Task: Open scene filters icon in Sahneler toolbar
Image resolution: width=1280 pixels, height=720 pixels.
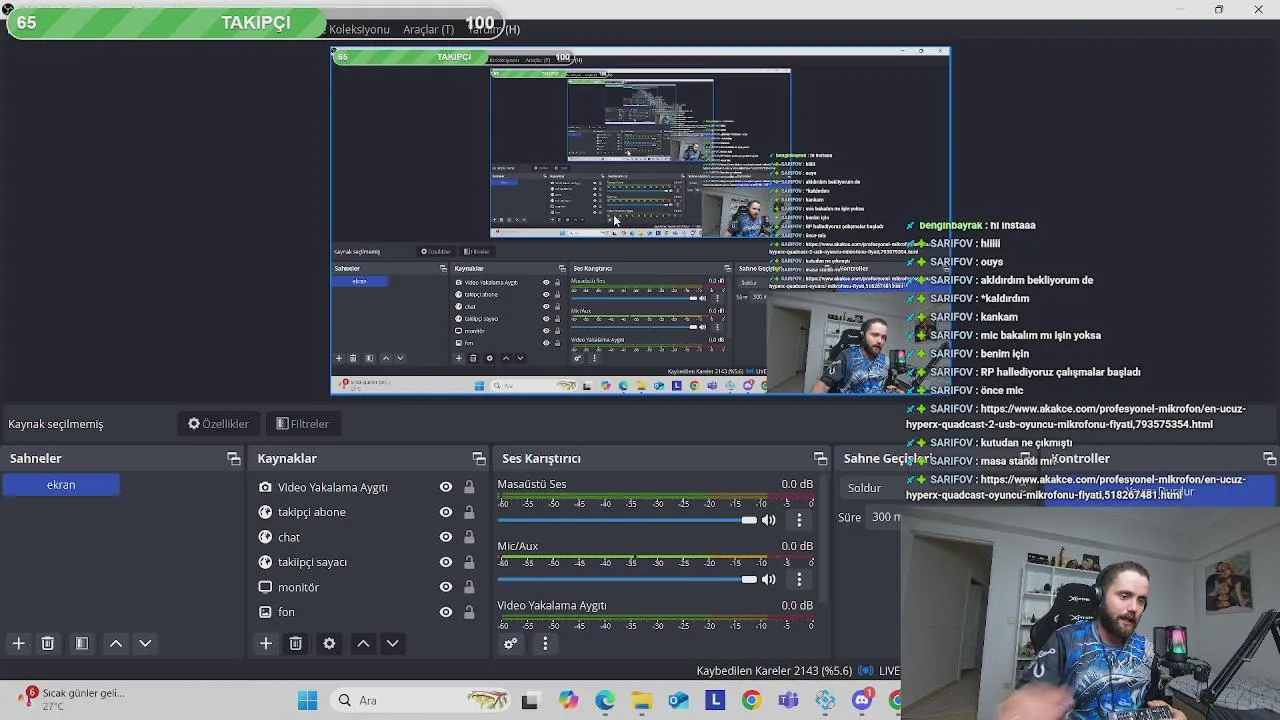Action: tap(82, 644)
